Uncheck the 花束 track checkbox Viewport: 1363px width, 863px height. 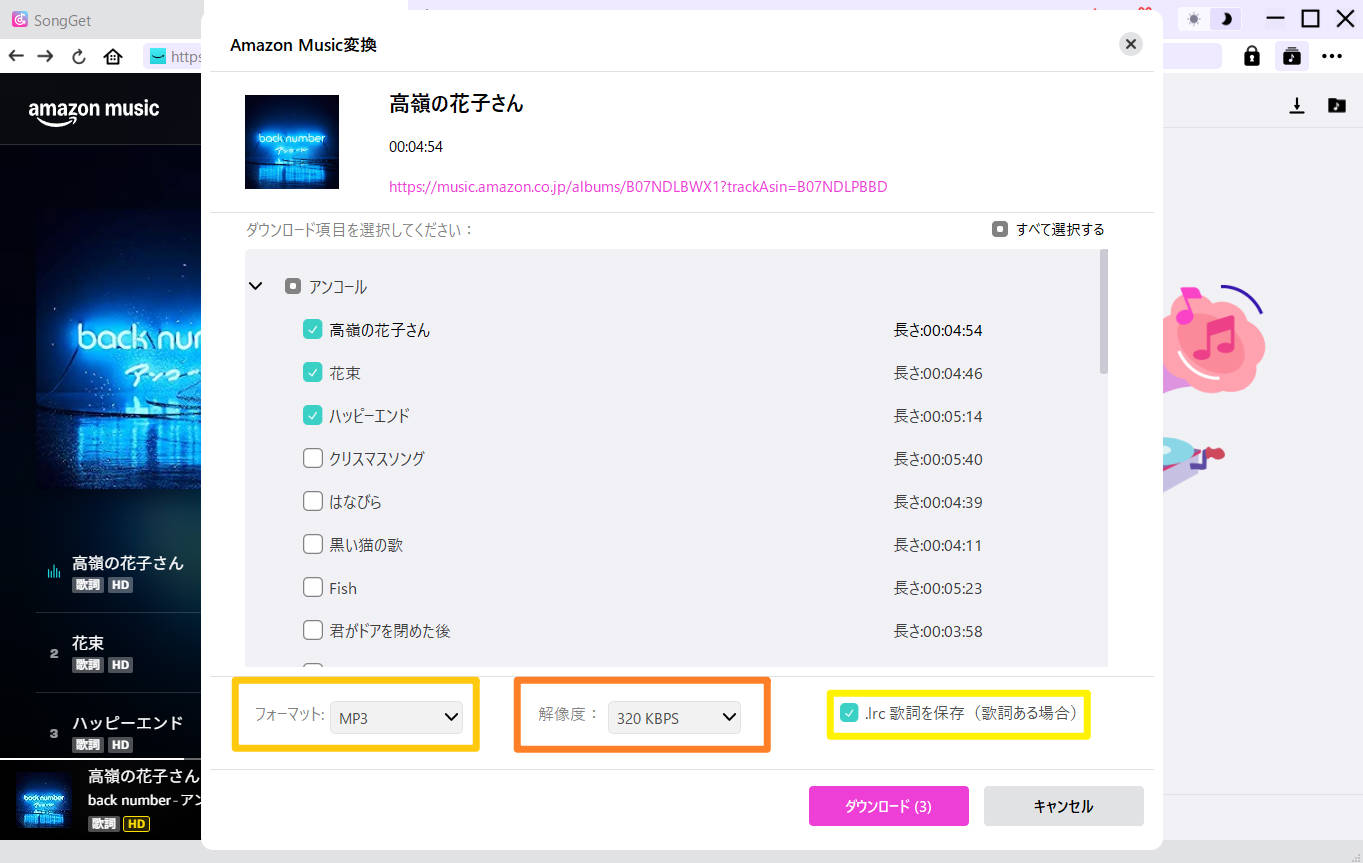312,372
